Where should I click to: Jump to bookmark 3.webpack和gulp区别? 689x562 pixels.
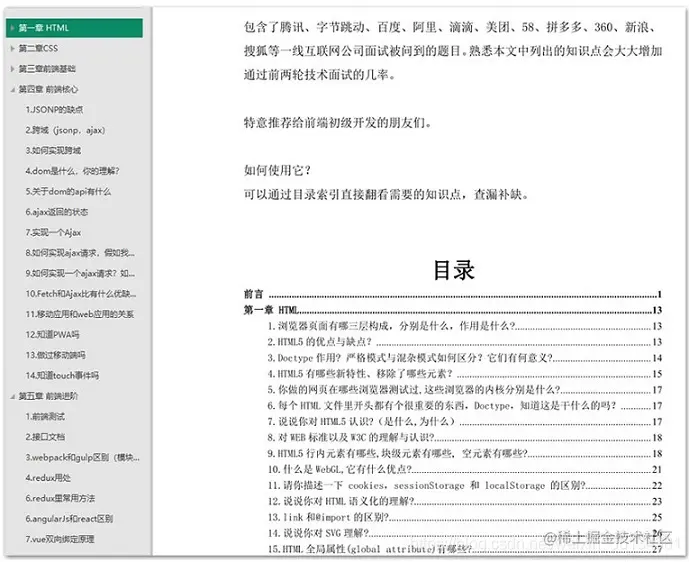click(82, 457)
